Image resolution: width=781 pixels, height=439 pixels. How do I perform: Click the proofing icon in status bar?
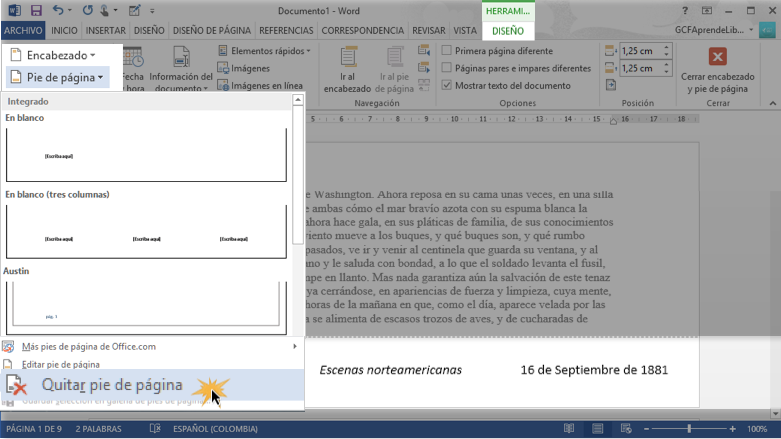(155, 429)
